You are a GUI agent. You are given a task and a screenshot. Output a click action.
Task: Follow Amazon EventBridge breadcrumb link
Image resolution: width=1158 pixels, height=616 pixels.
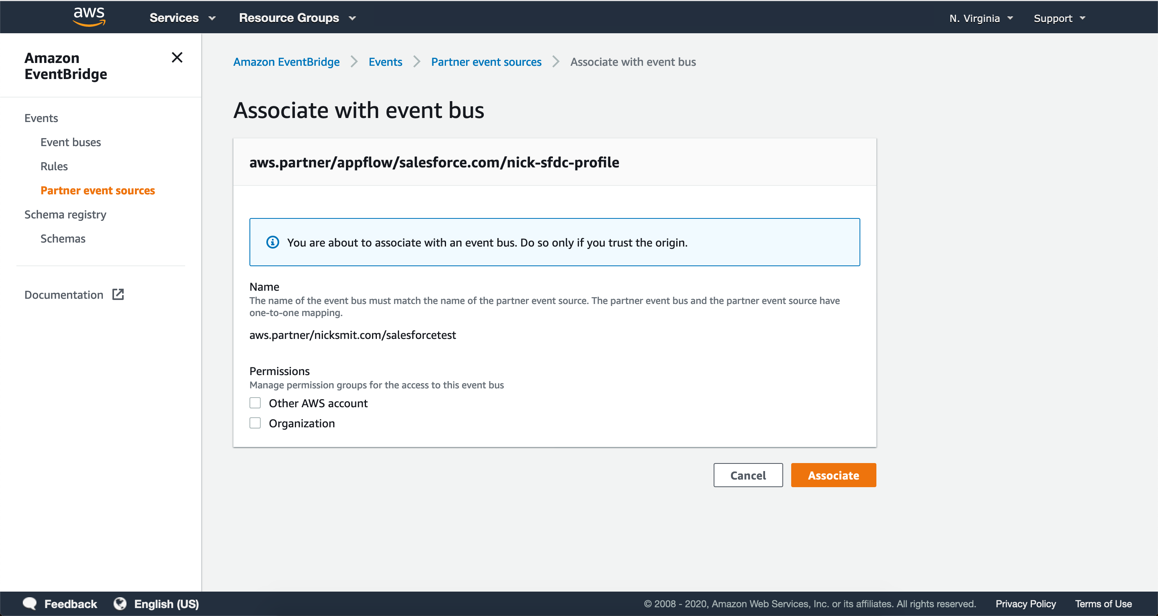pos(287,62)
